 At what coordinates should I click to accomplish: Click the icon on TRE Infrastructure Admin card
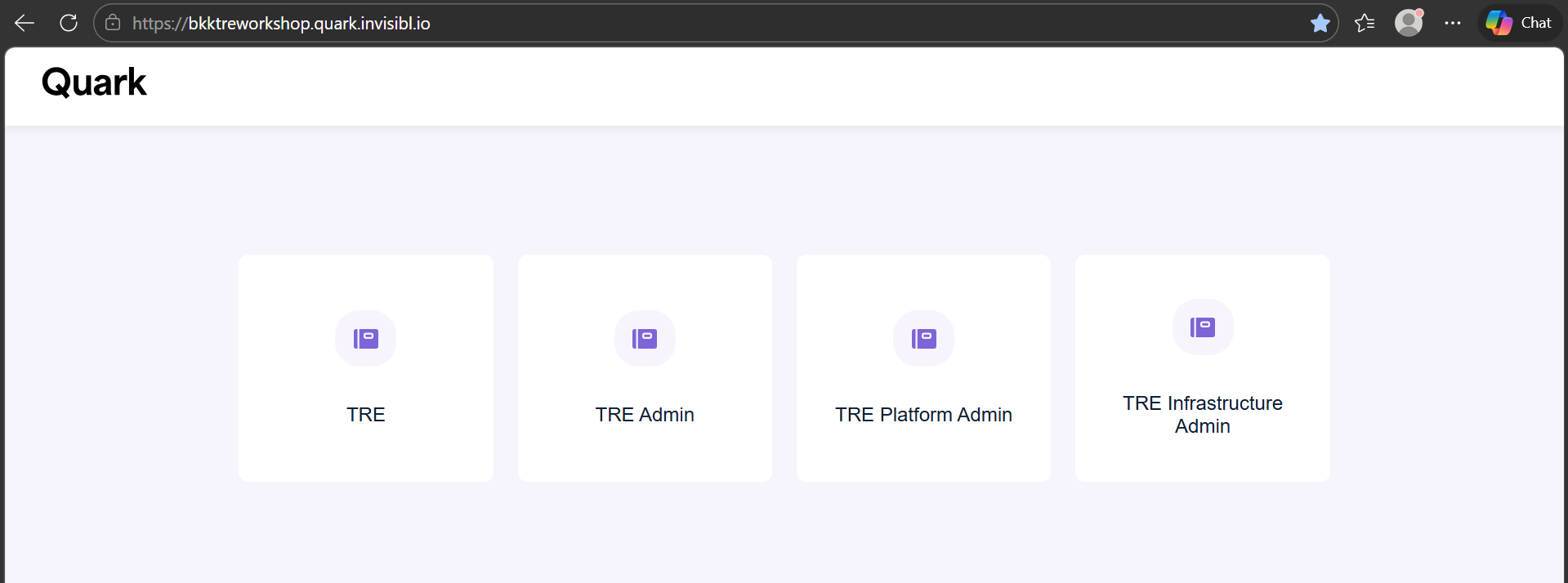coord(1202,327)
